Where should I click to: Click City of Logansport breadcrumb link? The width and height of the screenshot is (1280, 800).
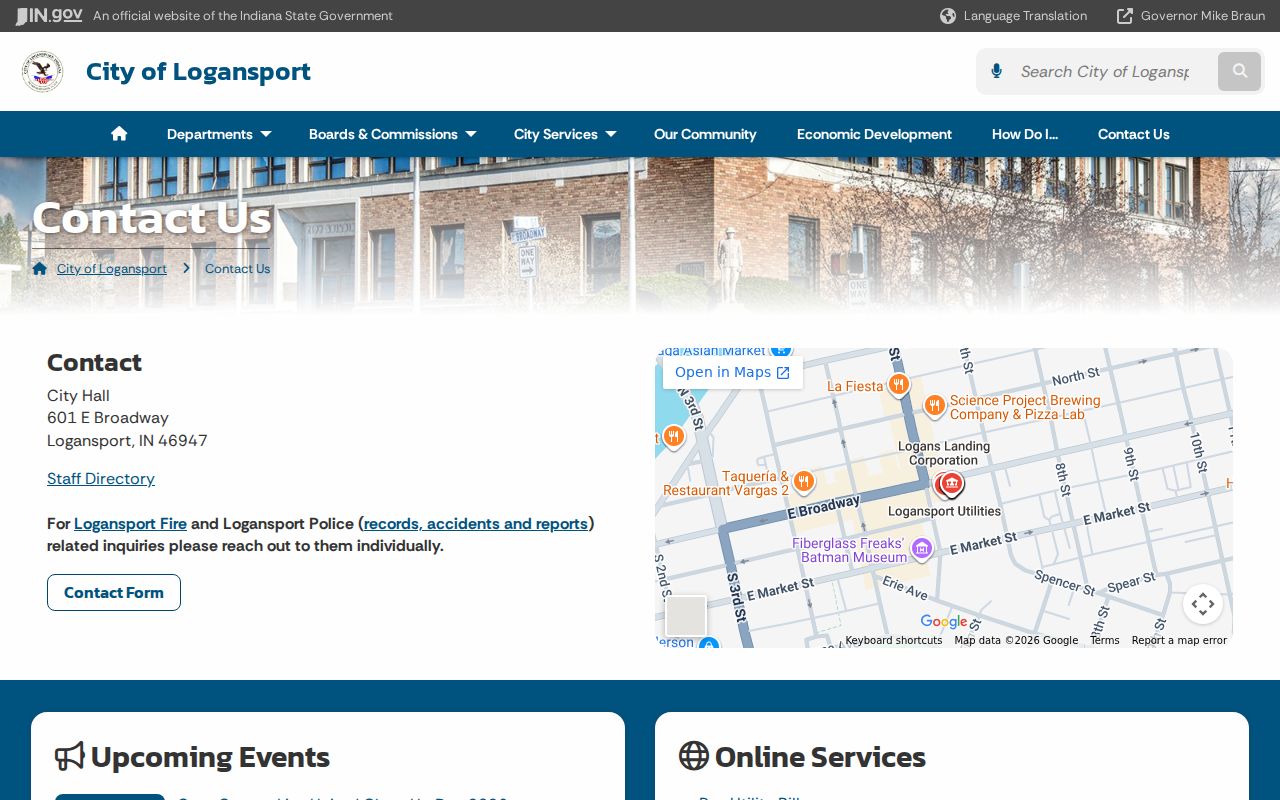(112, 269)
